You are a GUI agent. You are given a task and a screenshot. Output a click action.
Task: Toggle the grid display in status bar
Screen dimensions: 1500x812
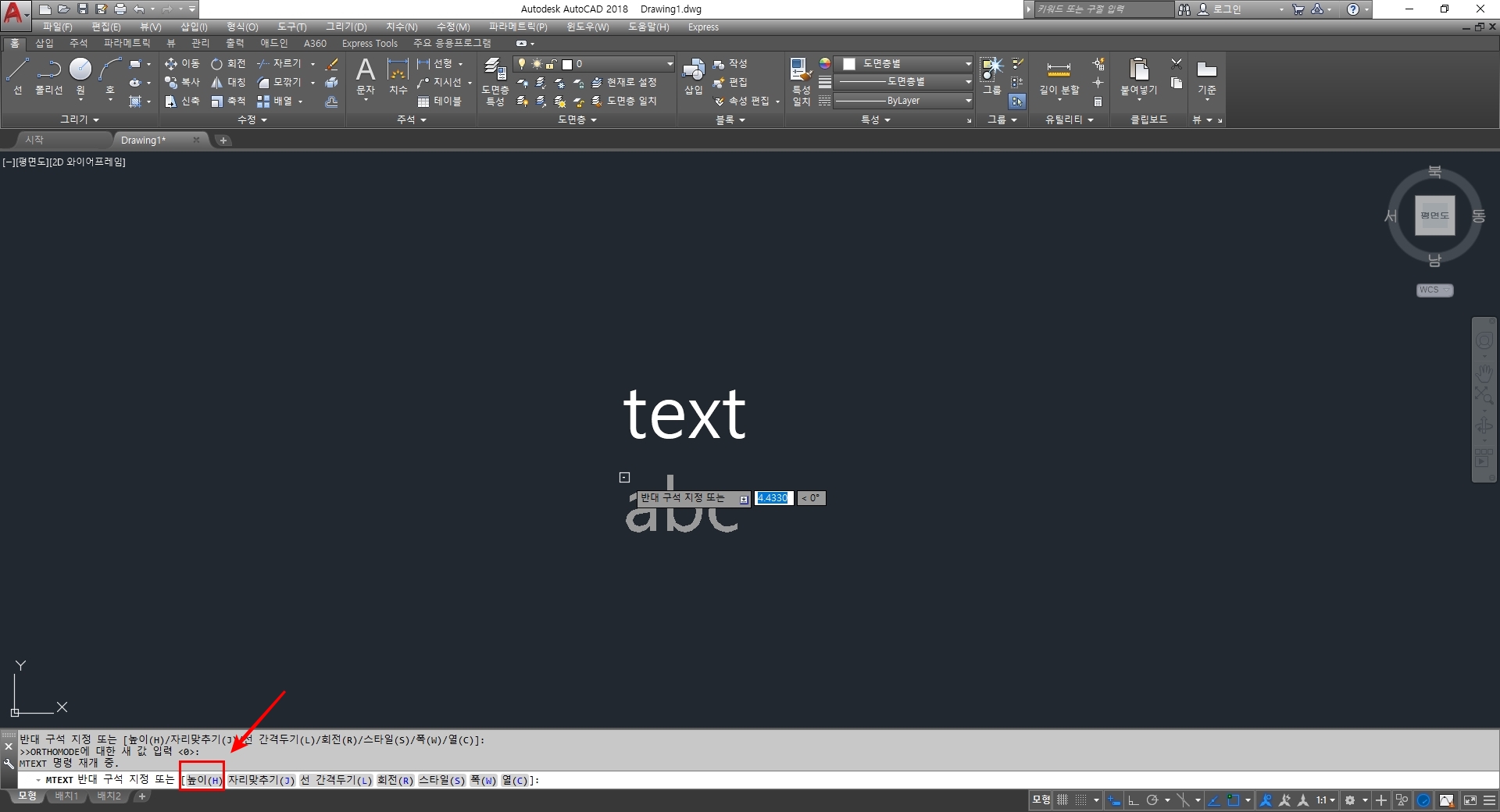point(1062,800)
